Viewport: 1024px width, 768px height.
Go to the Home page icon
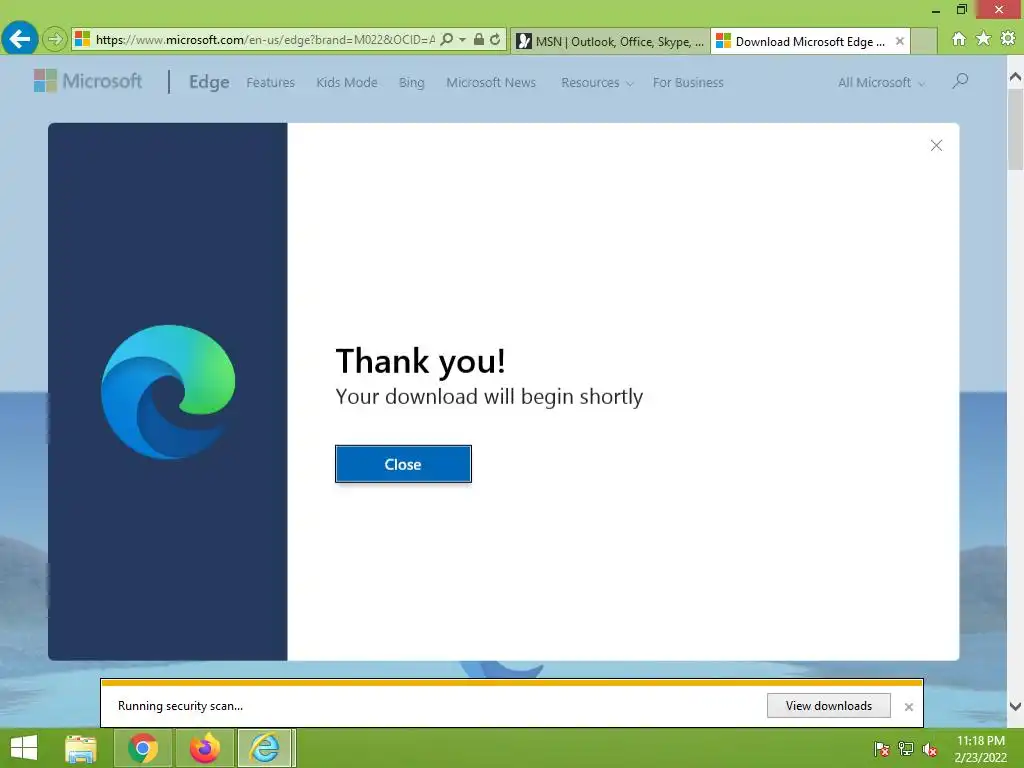click(x=959, y=39)
